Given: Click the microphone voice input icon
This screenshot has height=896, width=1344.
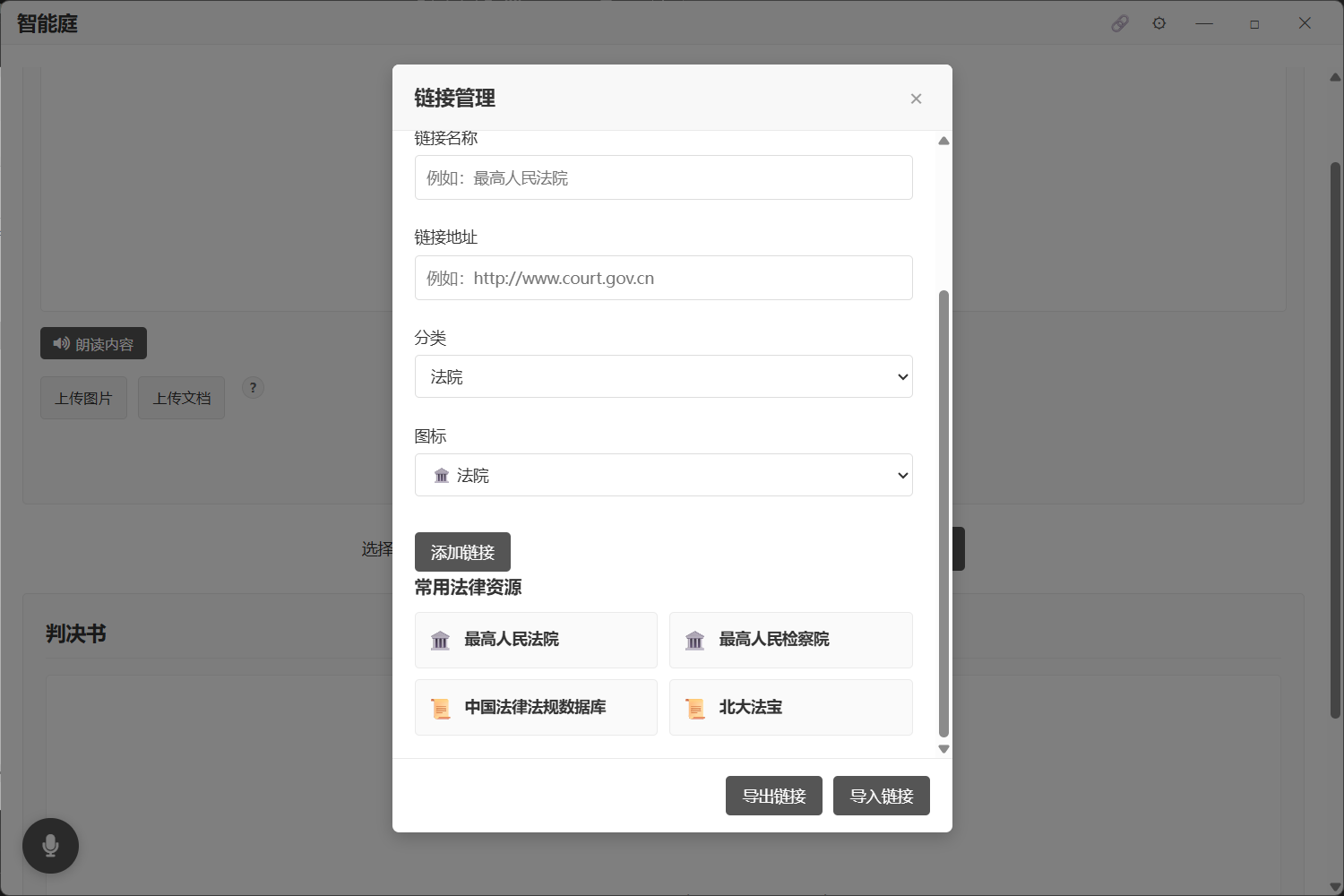Looking at the screenshot, I should [x=50, y=845].
